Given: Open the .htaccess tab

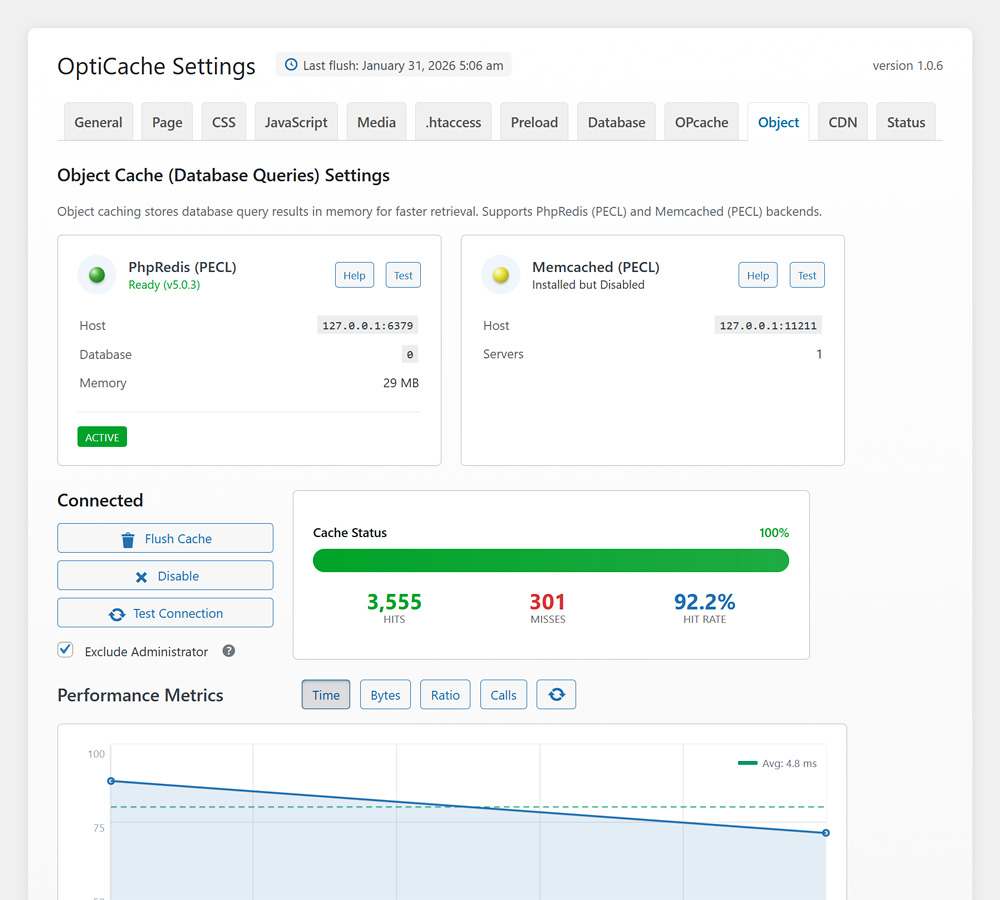Looking at the screenshot, I should tap(453, 122).
